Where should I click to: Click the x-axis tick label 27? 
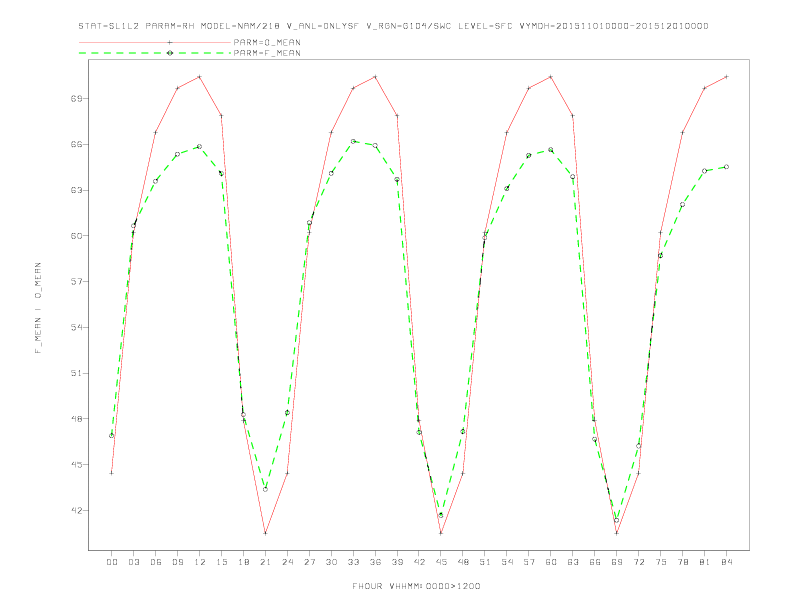coord(309,562)
